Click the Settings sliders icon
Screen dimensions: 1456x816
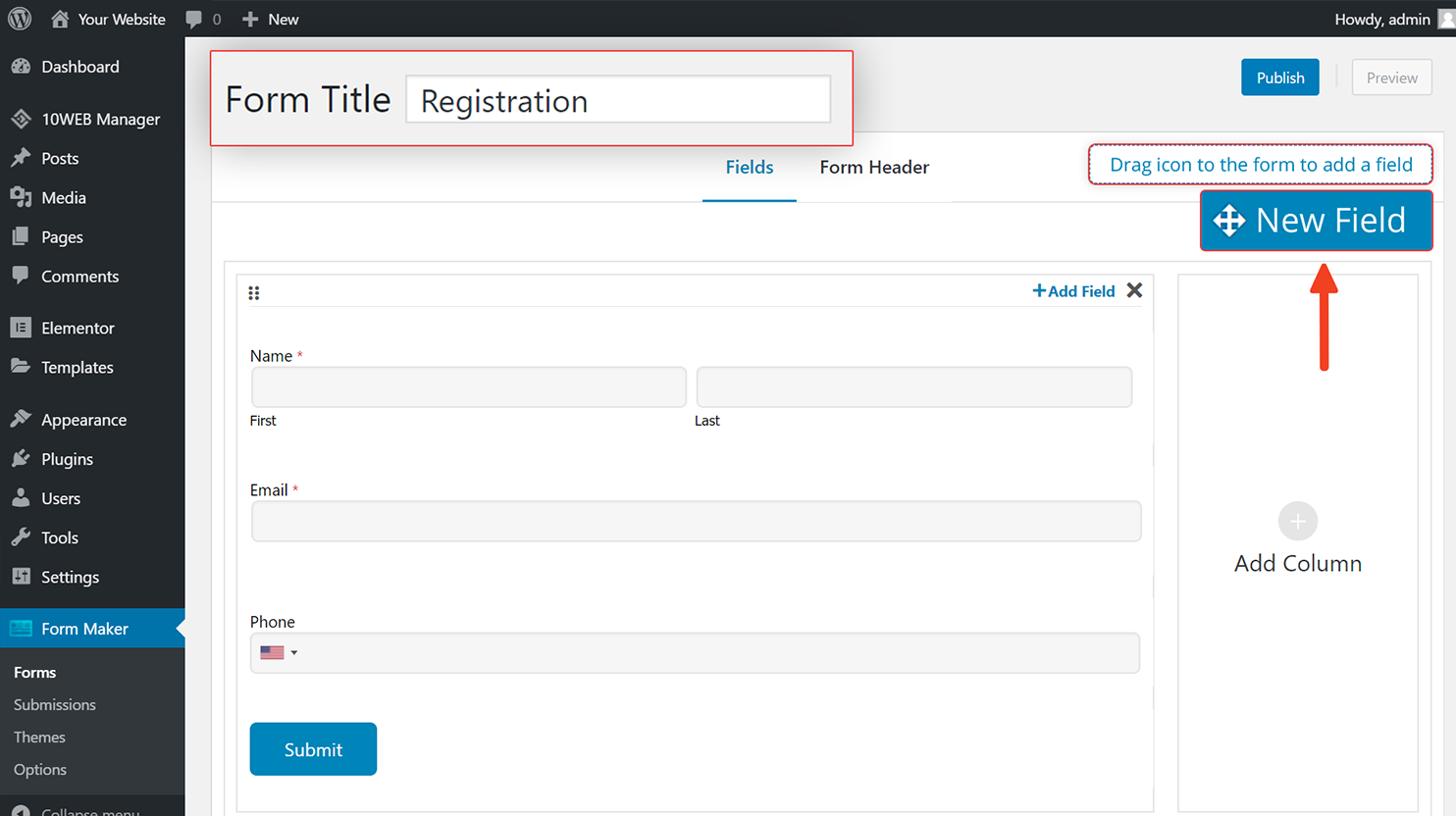pos(21,577)
